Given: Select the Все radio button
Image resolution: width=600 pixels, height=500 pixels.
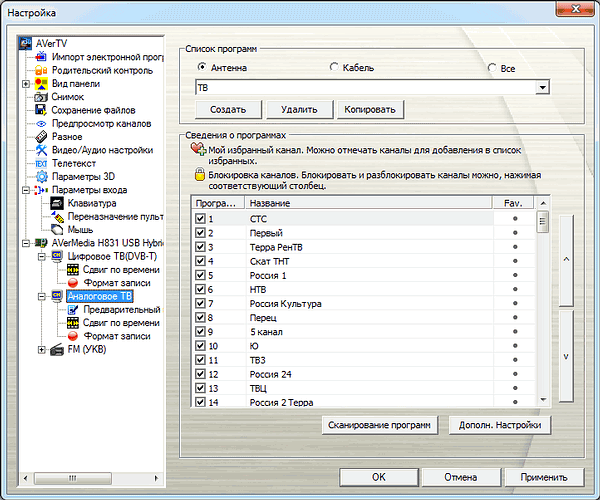Looking at the screenshot, I should [x=492, y=68].
